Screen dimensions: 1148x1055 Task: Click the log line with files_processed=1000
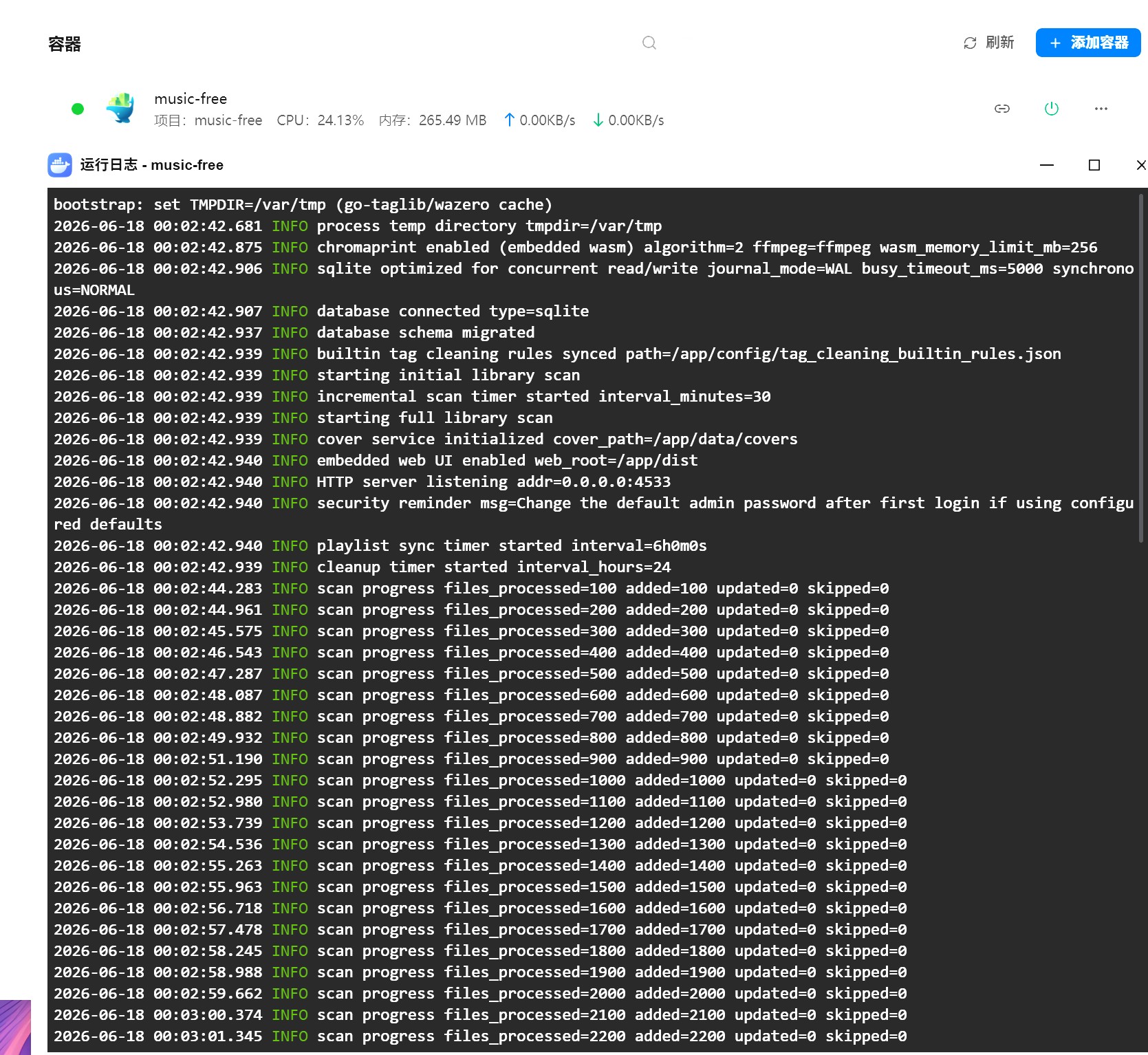(x=480, y=780)
